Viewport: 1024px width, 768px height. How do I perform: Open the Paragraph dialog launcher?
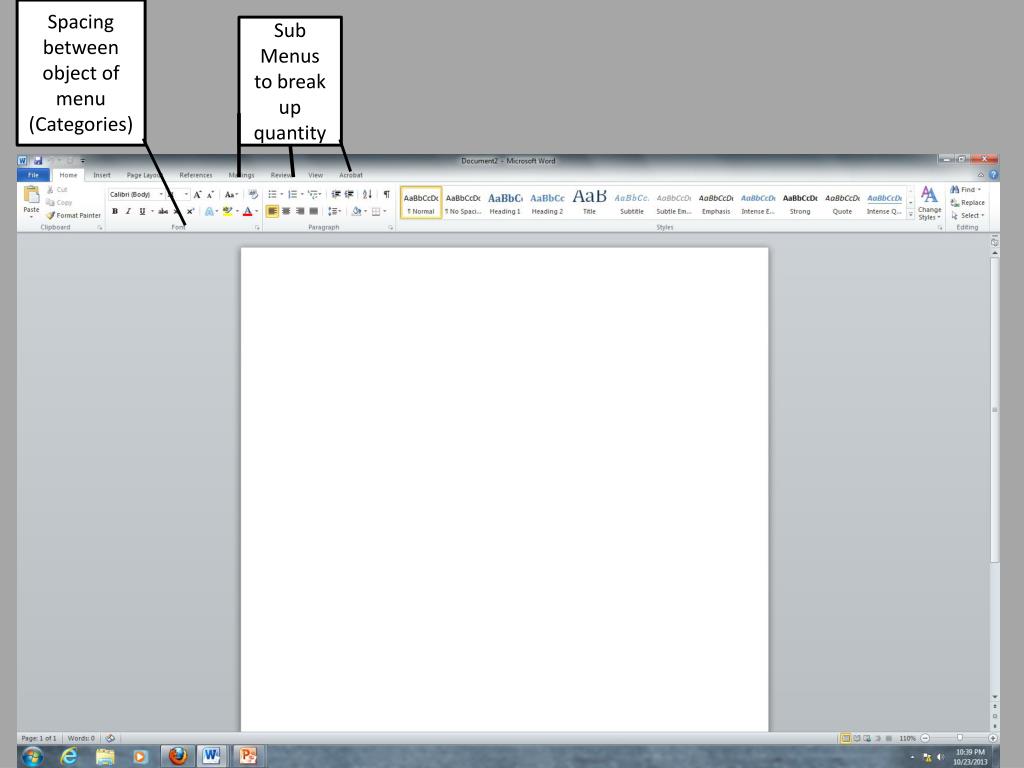391,227
